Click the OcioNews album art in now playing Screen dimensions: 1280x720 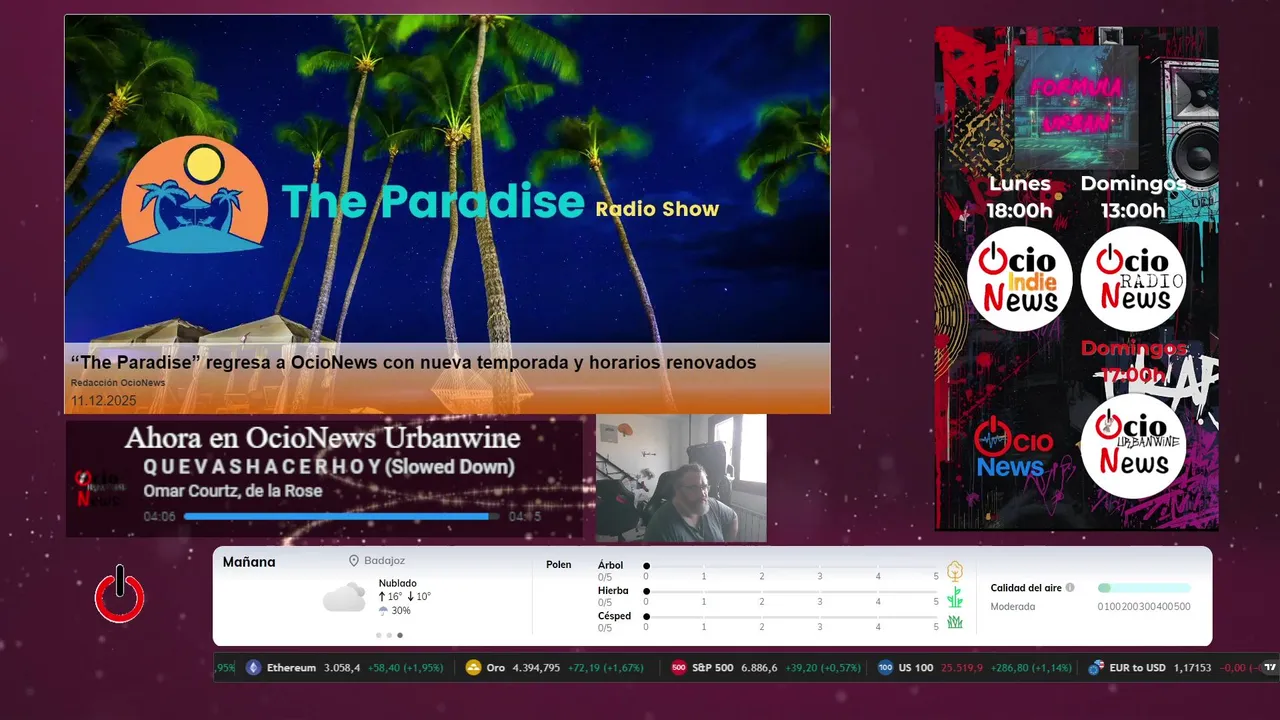(x=100, y=488)
